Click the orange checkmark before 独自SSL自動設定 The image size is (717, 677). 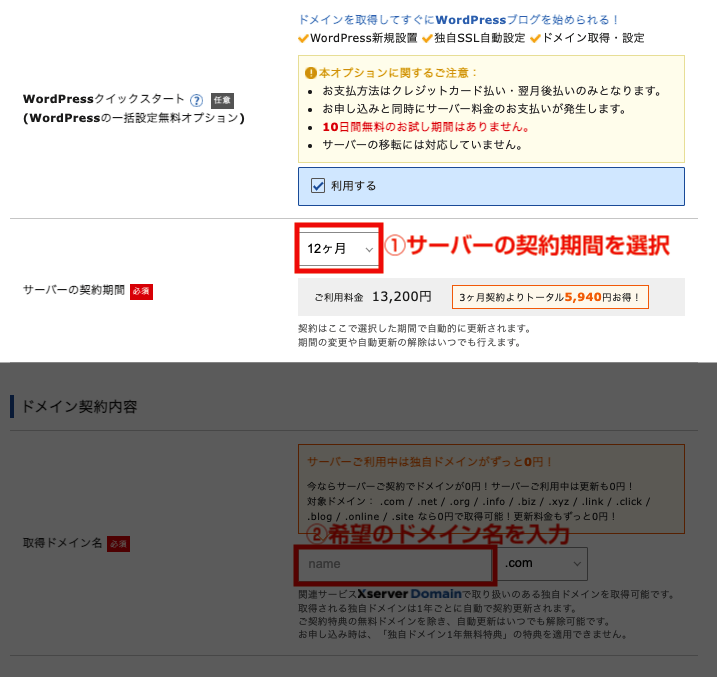(x=427, y=38)
